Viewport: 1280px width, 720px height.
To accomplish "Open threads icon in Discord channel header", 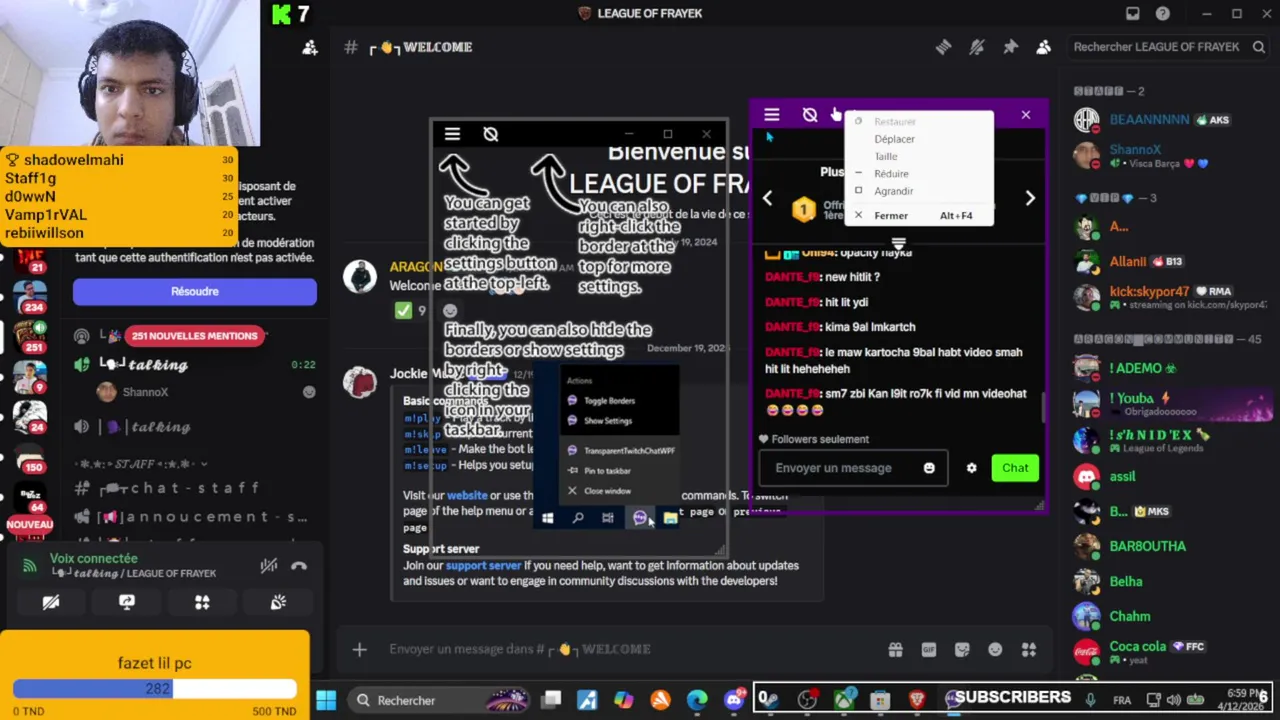I will [943, 47].
